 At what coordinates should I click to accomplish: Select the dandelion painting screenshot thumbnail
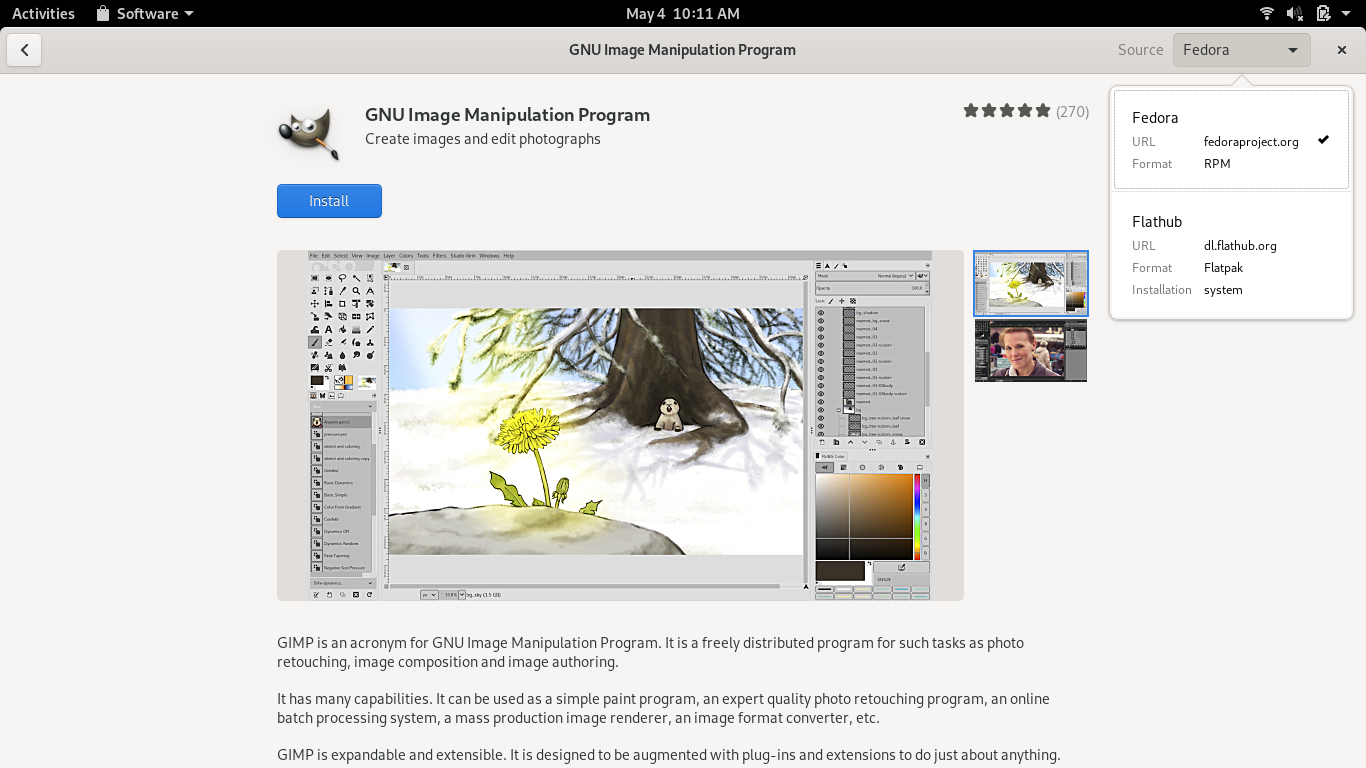(x=1031, y=283)
